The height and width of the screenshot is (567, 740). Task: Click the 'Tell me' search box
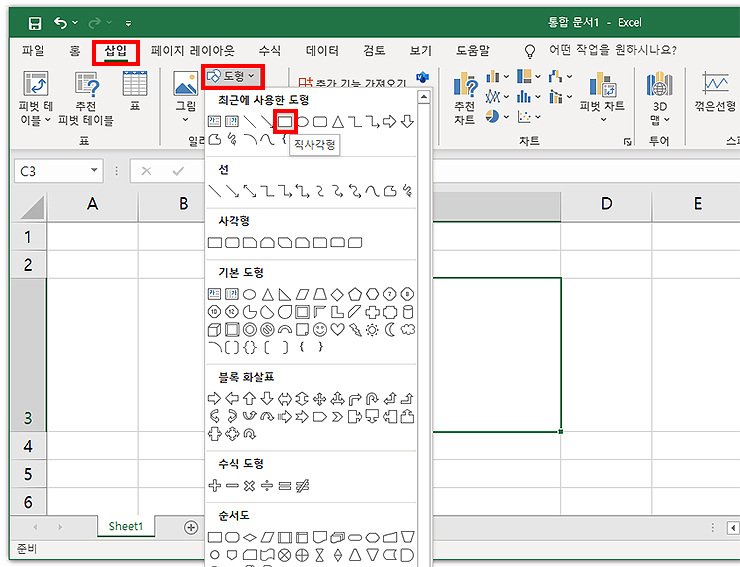[613, 50]
